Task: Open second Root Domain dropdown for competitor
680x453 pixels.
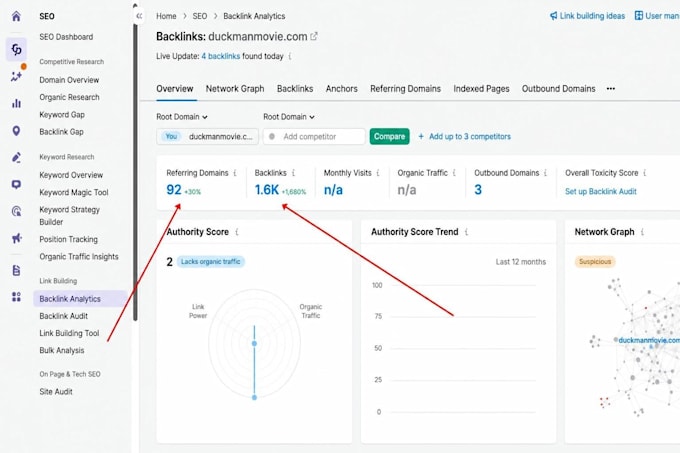Action: click(x=288, y=117)
